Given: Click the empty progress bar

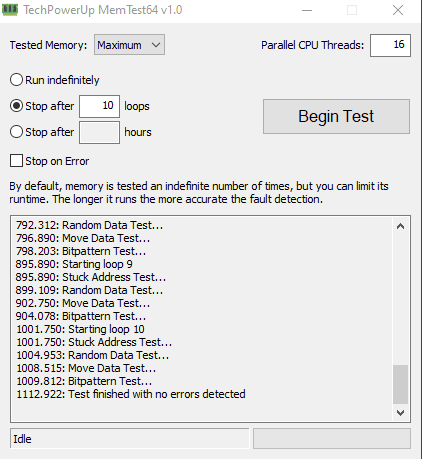Looking at the screenshot, I should (x=332, y=439).
